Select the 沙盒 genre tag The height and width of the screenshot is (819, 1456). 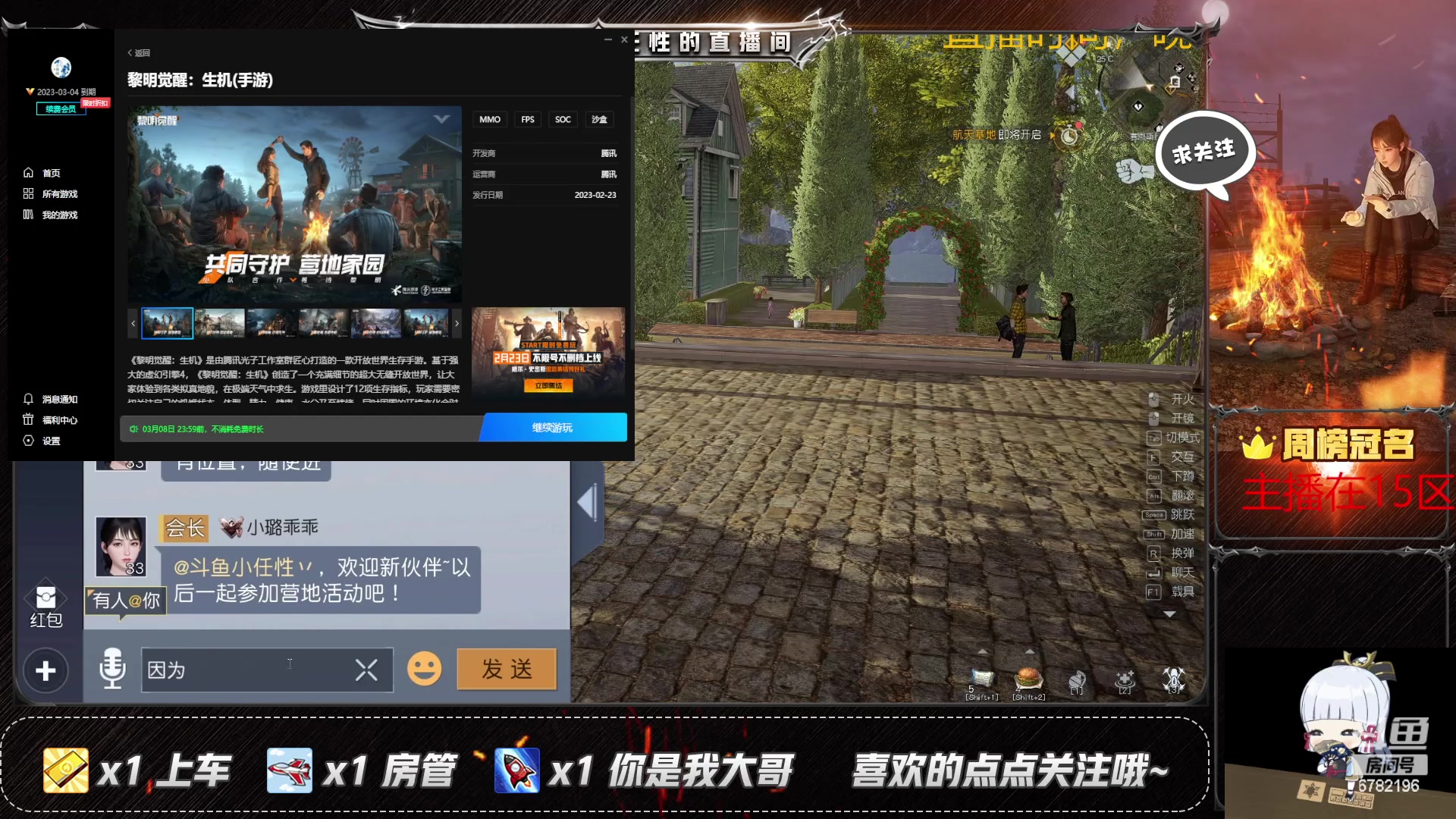point(599,120)
